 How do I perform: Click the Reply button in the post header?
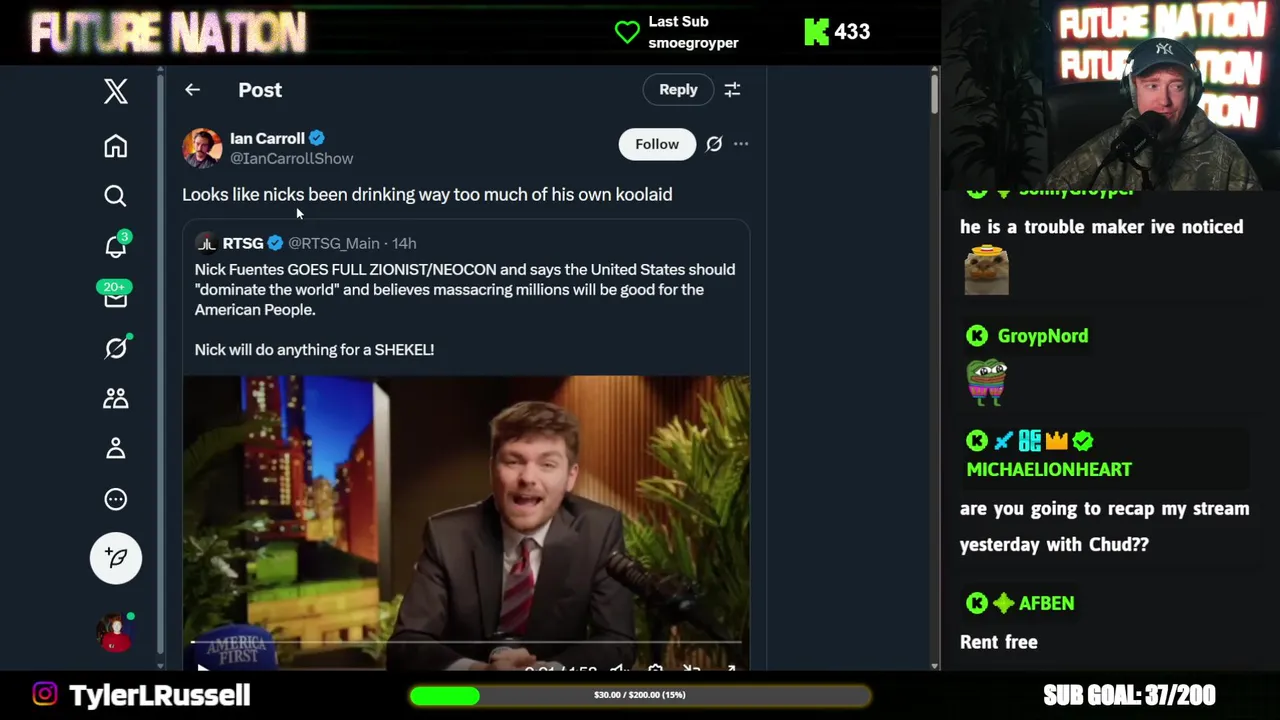click(x=678, y=90)
